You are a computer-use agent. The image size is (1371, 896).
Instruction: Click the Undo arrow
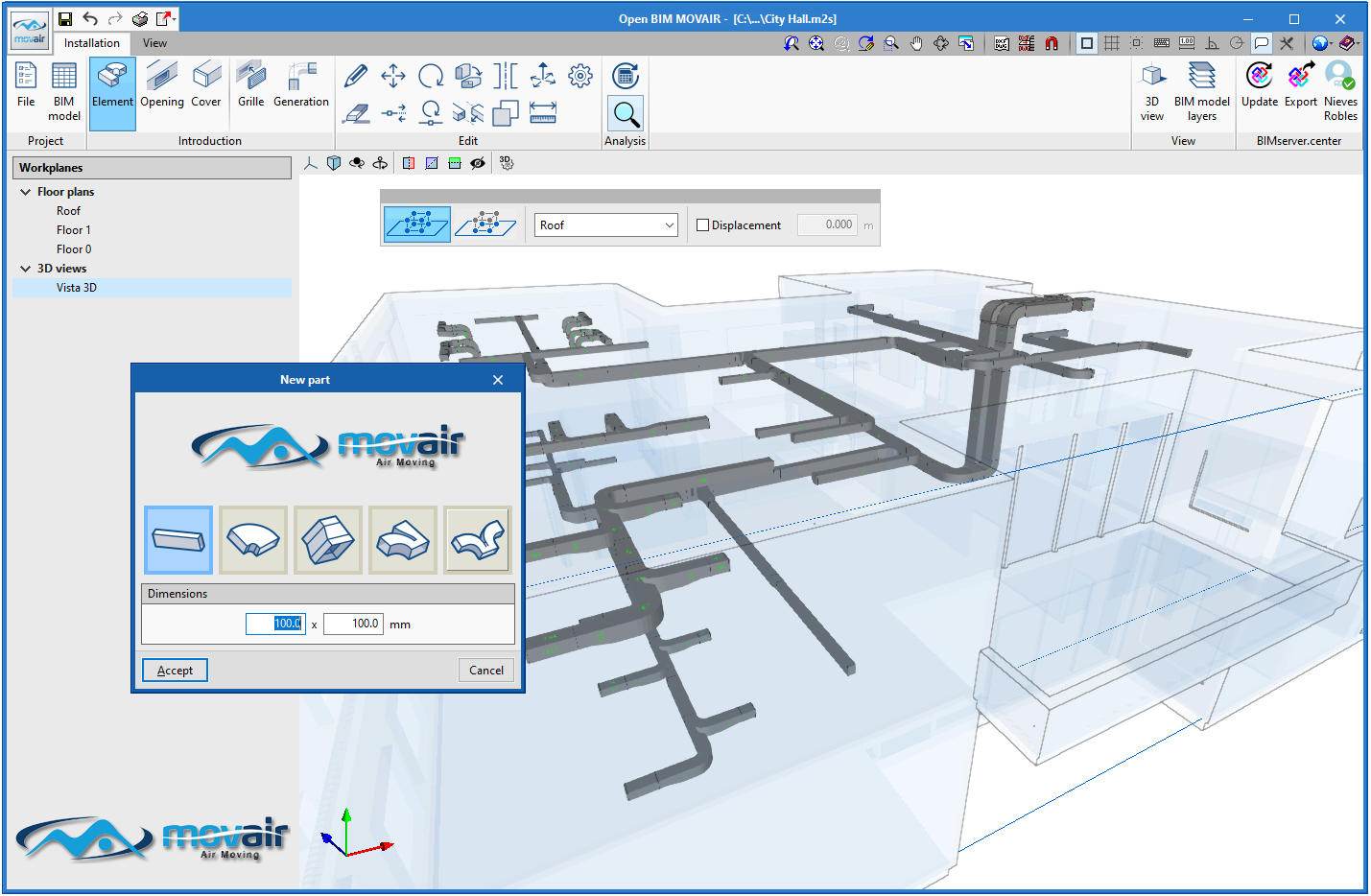tap(90, 19)
